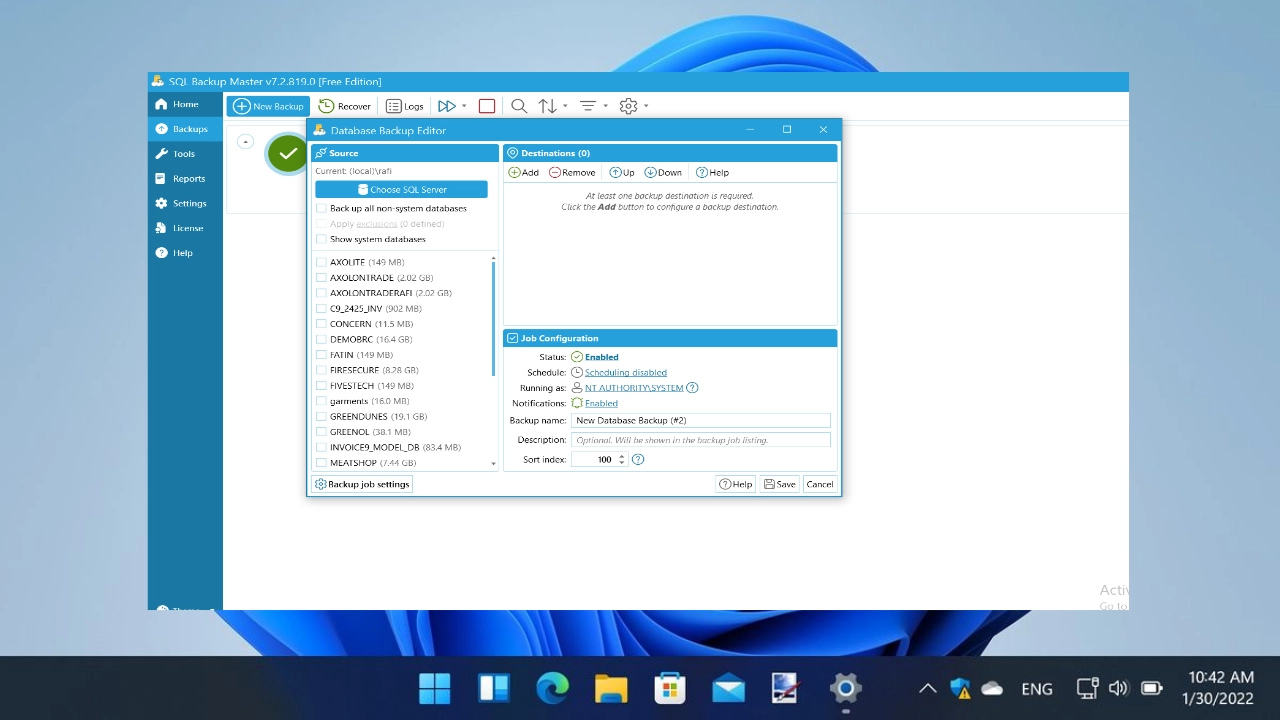Click the toolbar gear settings icon
1280x720 pixels.
point(628,106)
